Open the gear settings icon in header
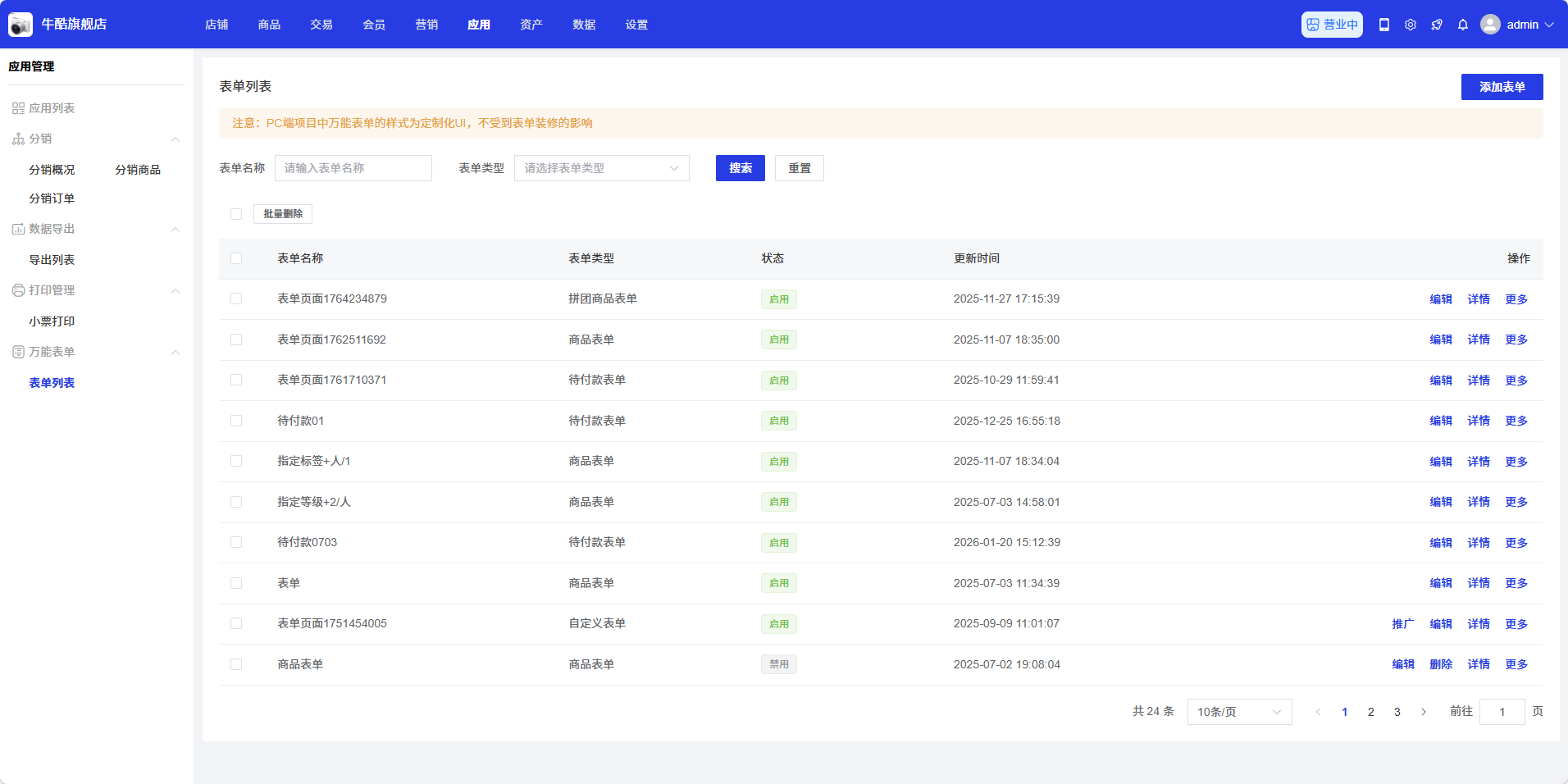The image size is (1568, 784). 1410,25
